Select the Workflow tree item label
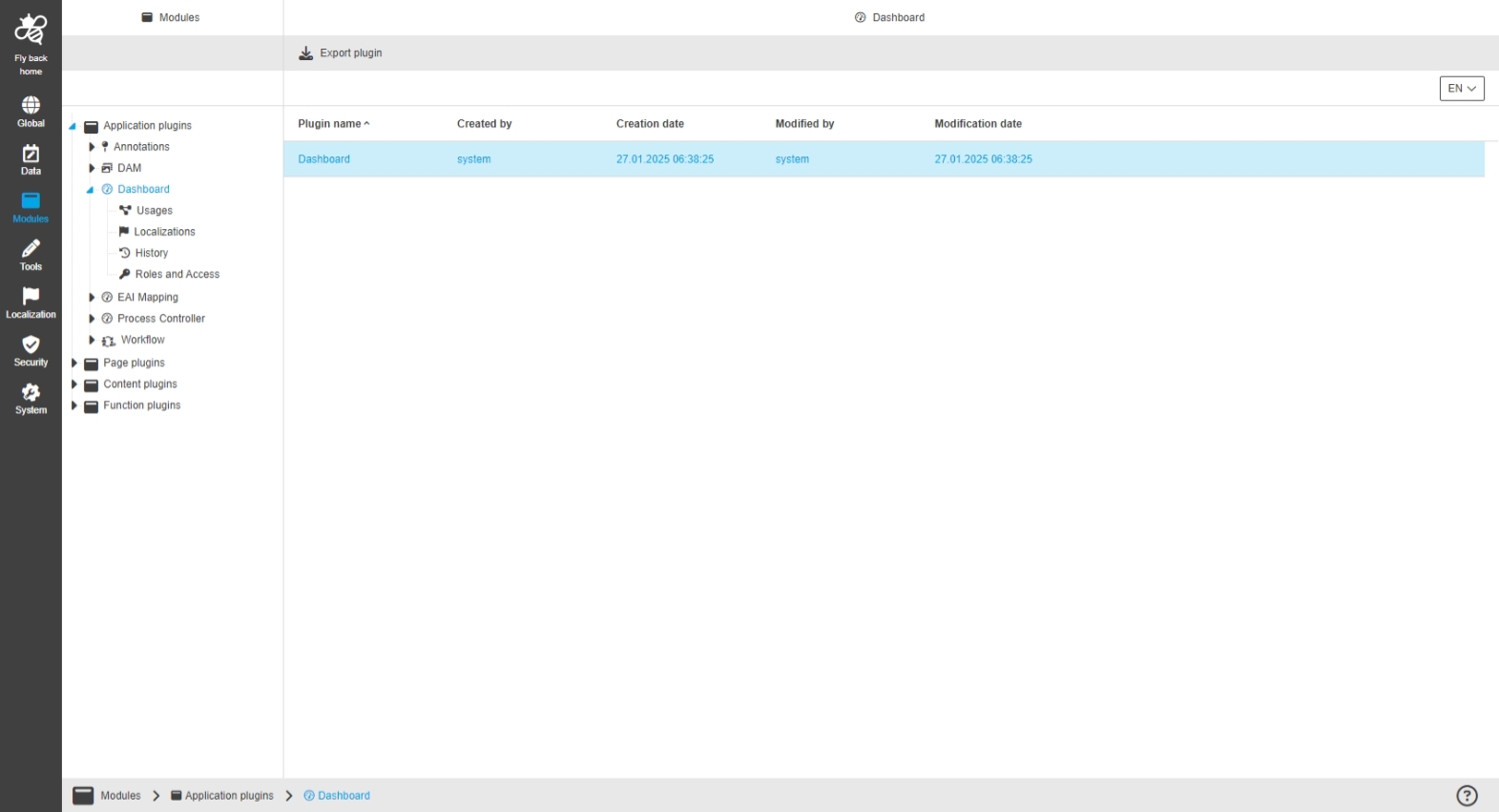 pyautogui.click(x=143, y=340)
